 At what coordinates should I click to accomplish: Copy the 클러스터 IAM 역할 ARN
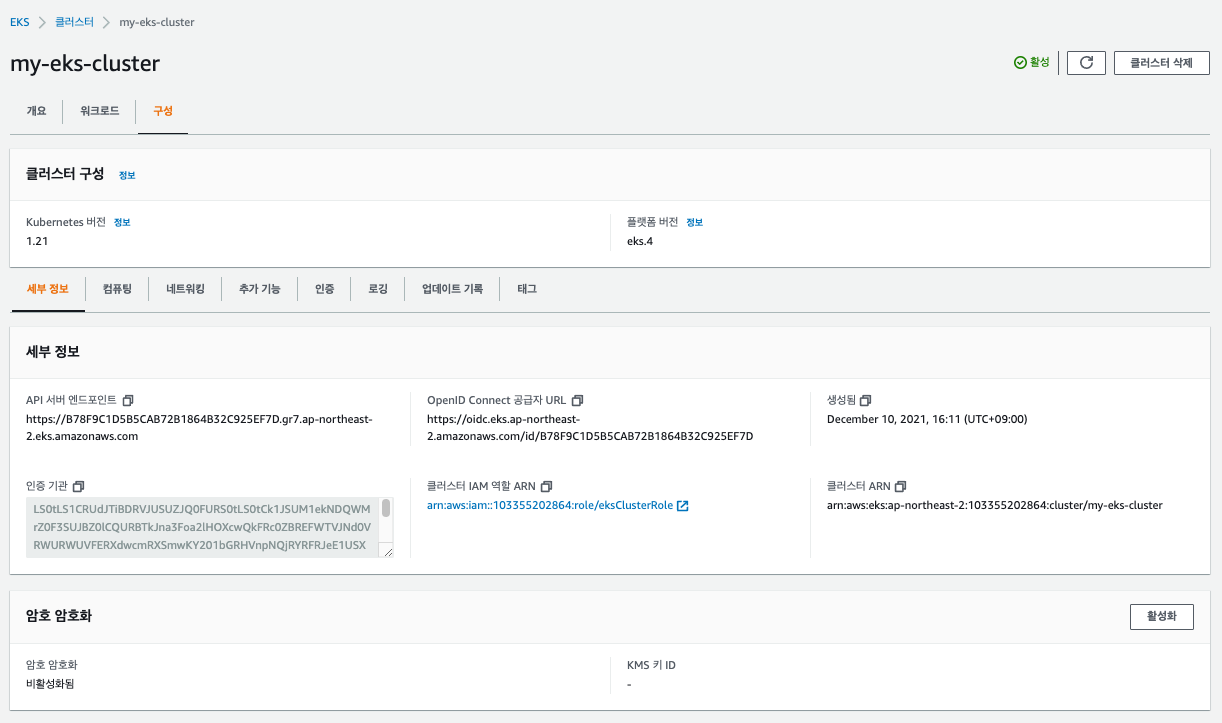[546, 486]
